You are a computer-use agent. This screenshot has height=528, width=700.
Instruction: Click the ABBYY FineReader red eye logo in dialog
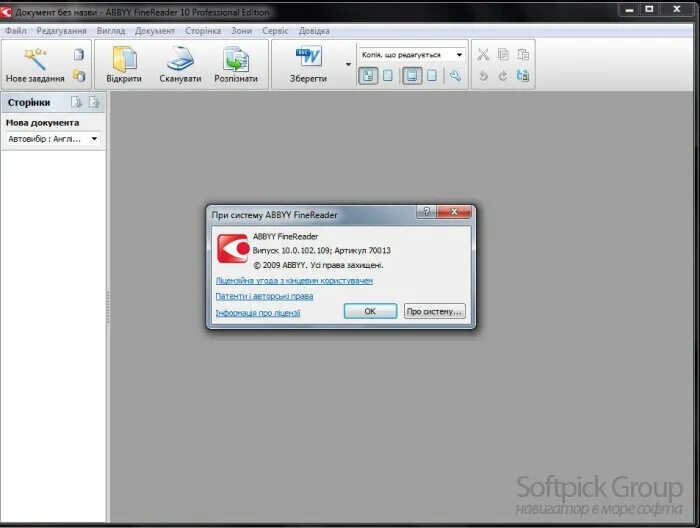233,249
